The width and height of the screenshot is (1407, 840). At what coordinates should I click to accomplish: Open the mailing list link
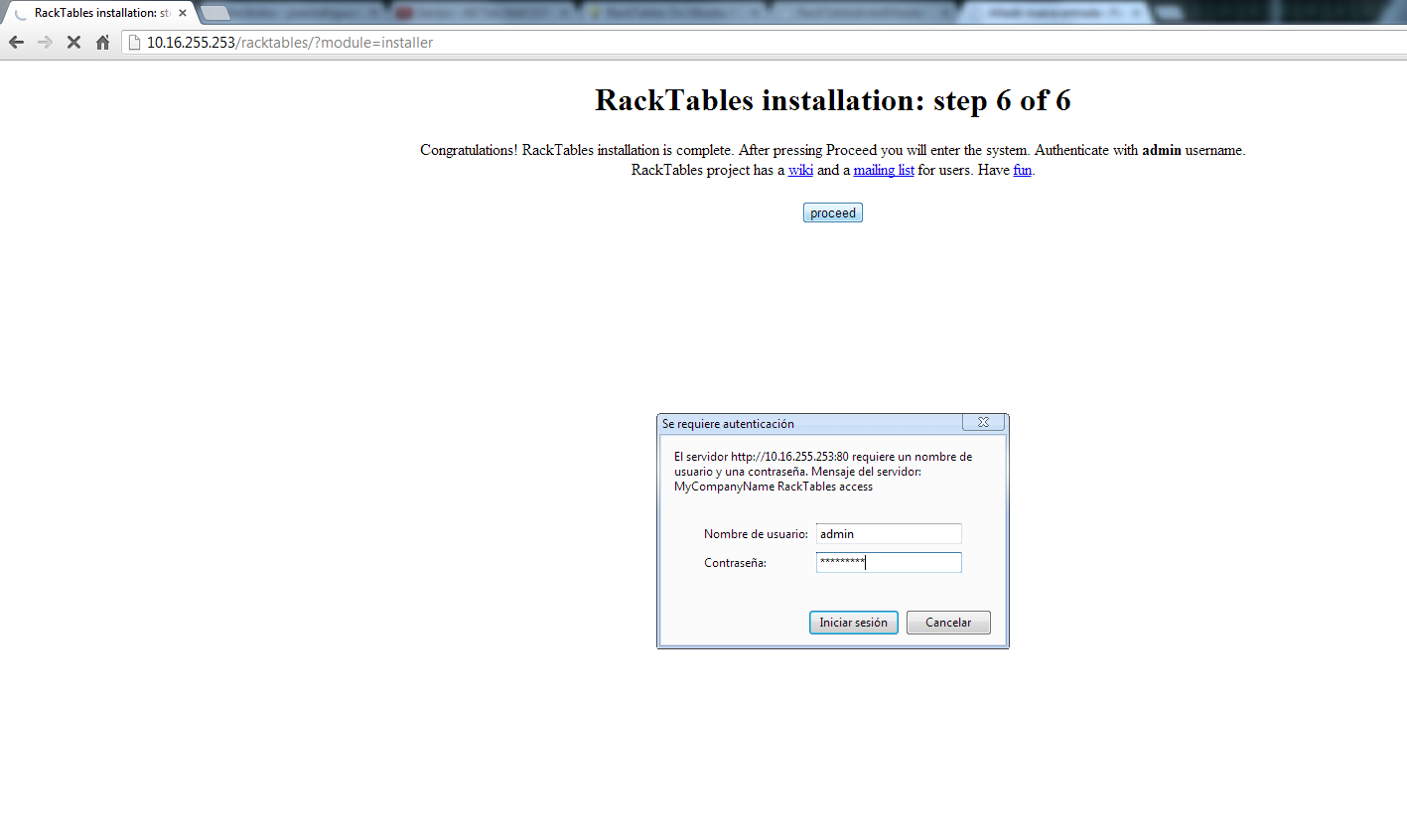[x=884, y=170]
